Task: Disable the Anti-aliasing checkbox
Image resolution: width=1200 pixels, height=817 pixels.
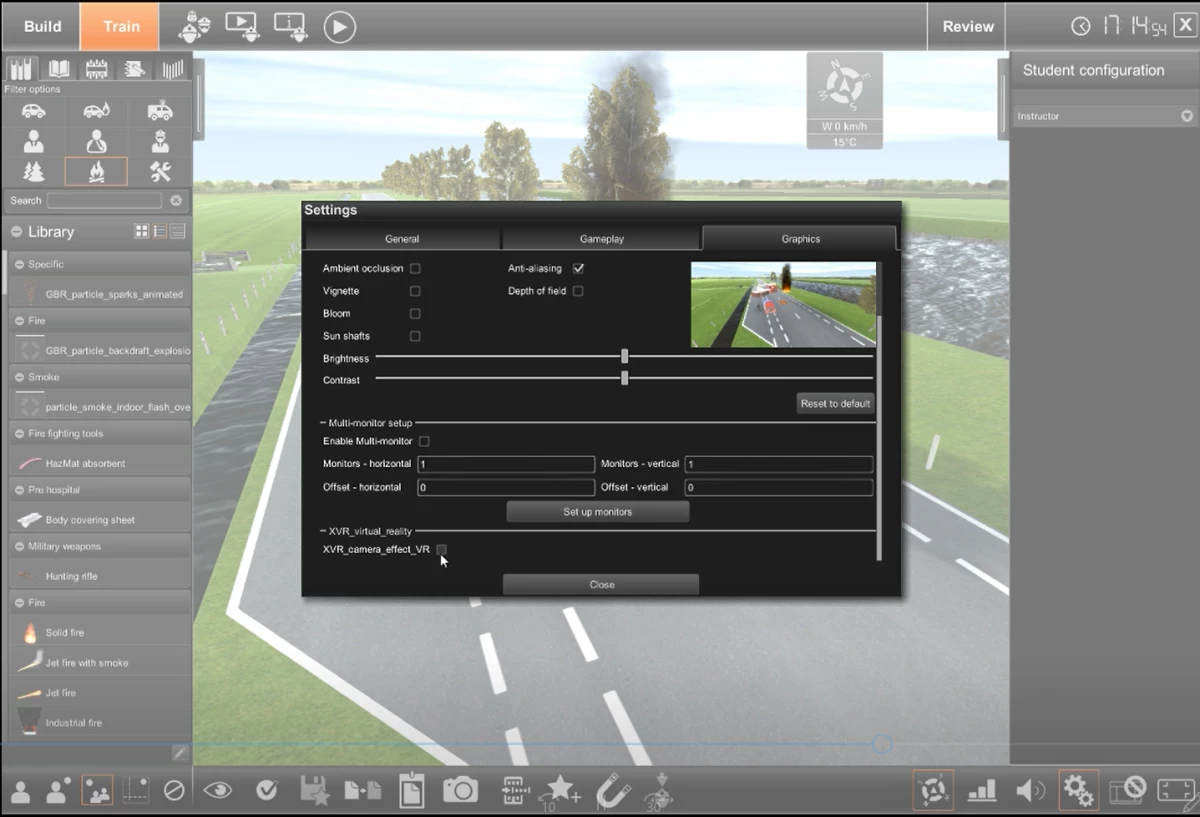Action: [x=578, y=268]
